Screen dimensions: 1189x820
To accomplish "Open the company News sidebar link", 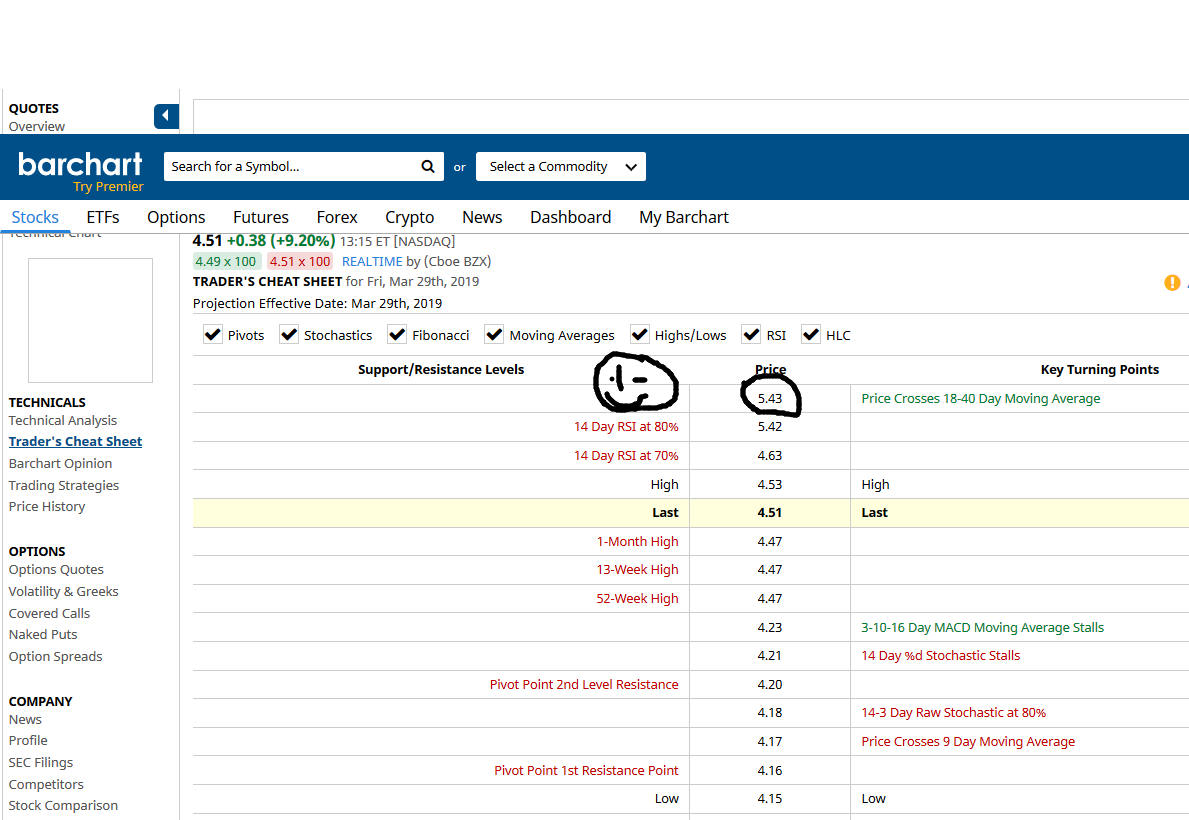I will click(25, 719).
